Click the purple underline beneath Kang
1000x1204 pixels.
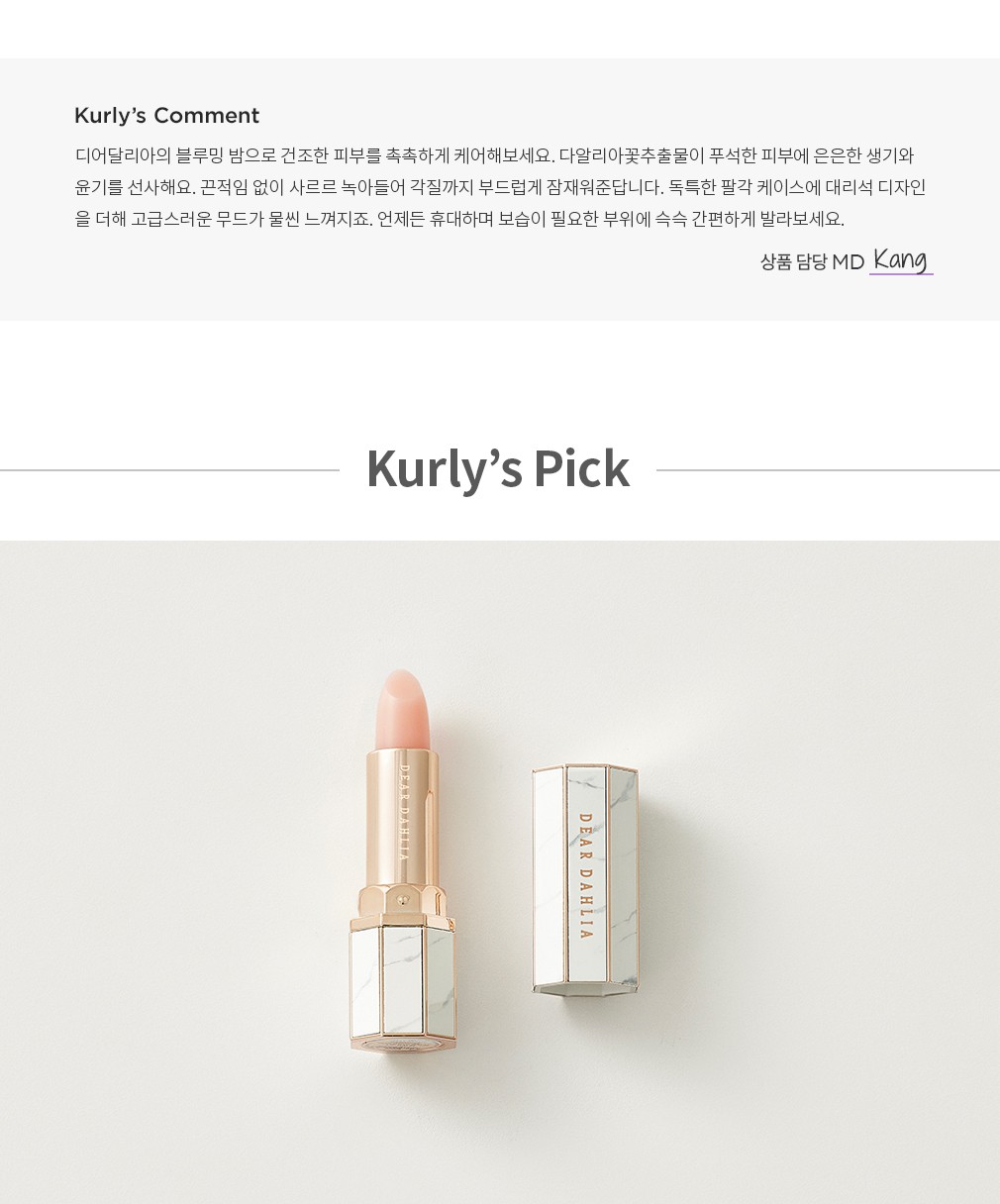tap(901, 273)
